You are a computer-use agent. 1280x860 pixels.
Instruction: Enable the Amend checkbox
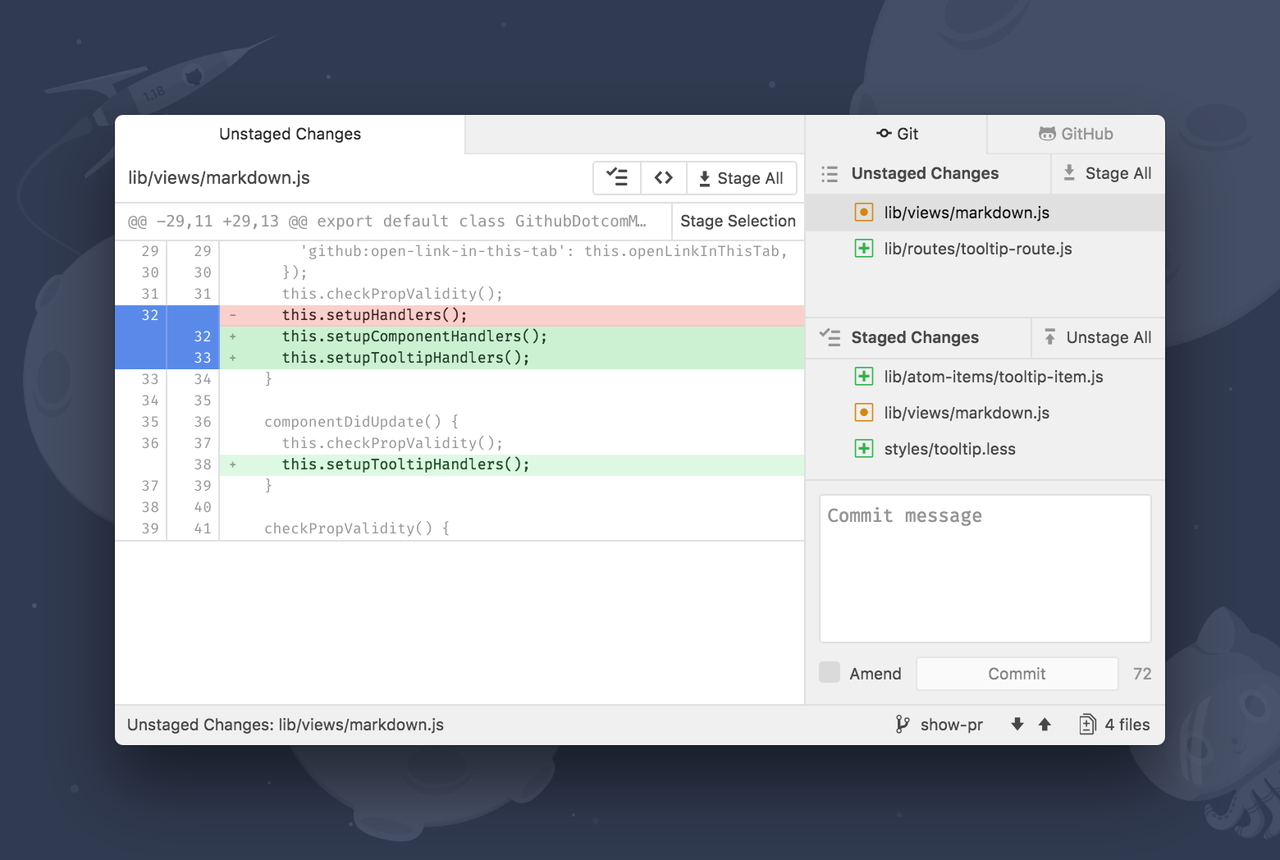pos(829,672)
